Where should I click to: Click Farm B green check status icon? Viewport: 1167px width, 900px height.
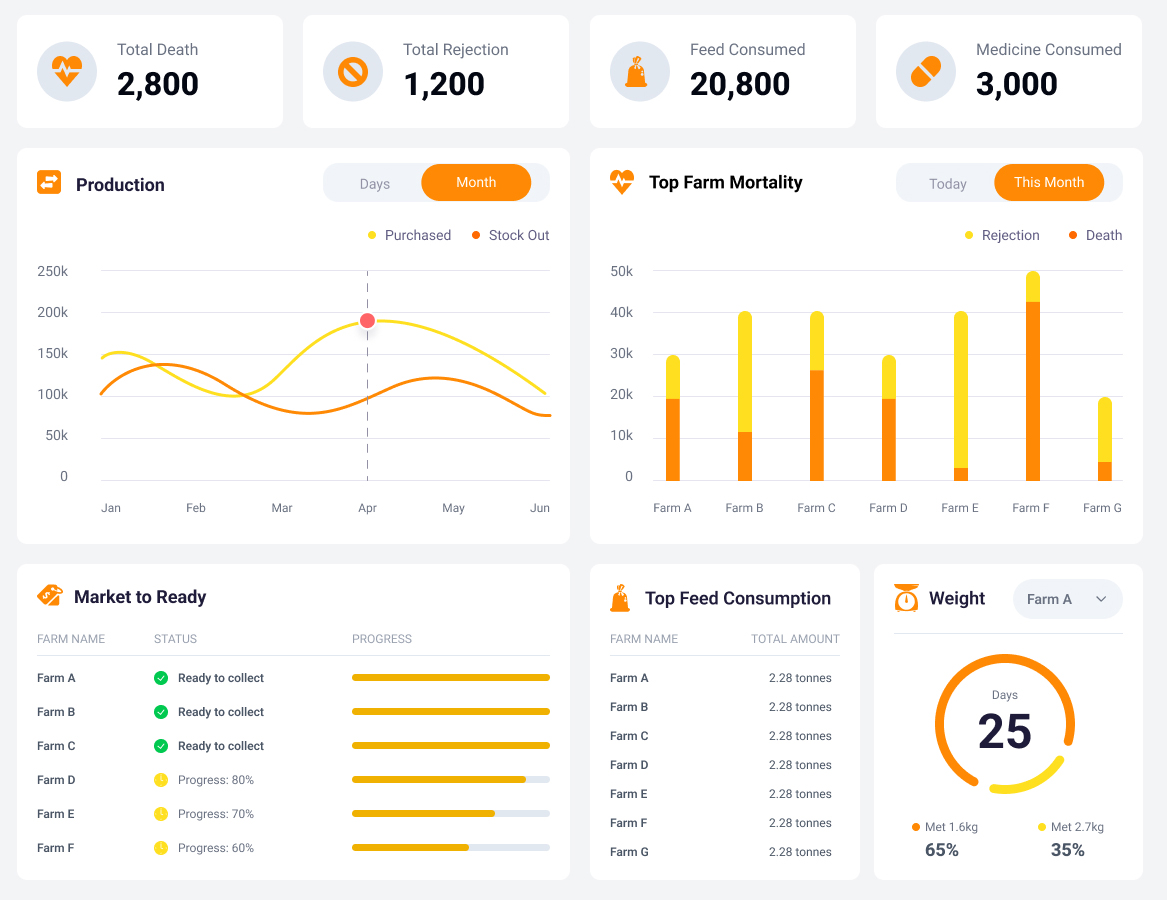click(x=161, y=712)
